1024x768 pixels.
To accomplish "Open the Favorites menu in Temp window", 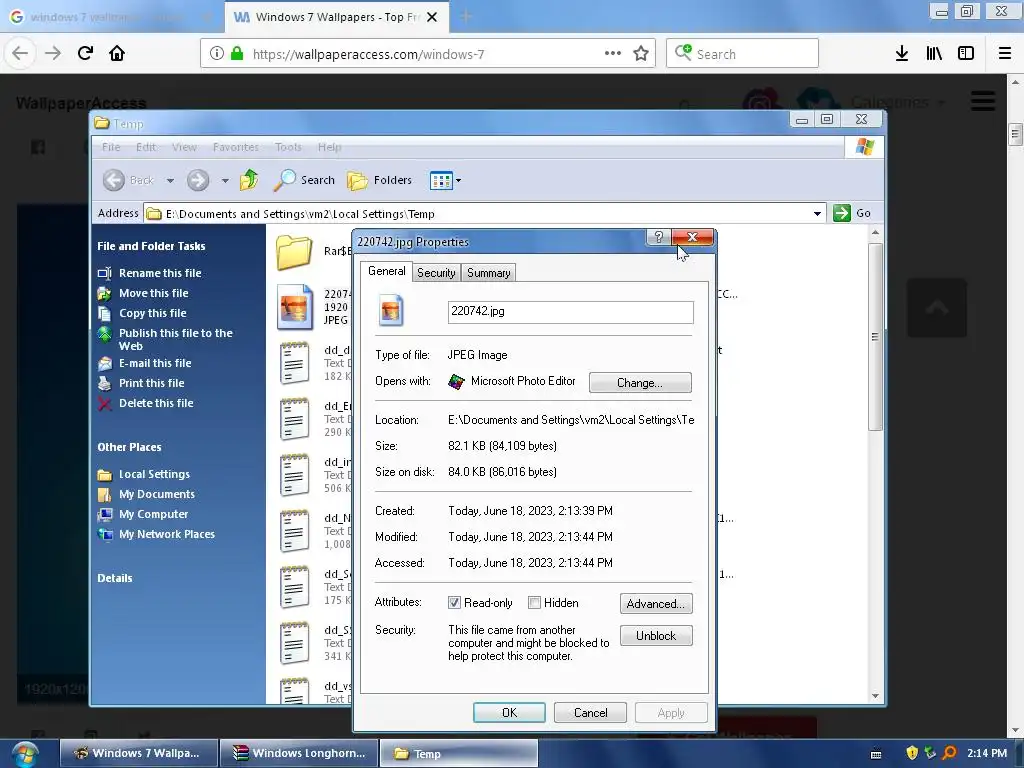I will pyautogui.click(x=236, y=147).
